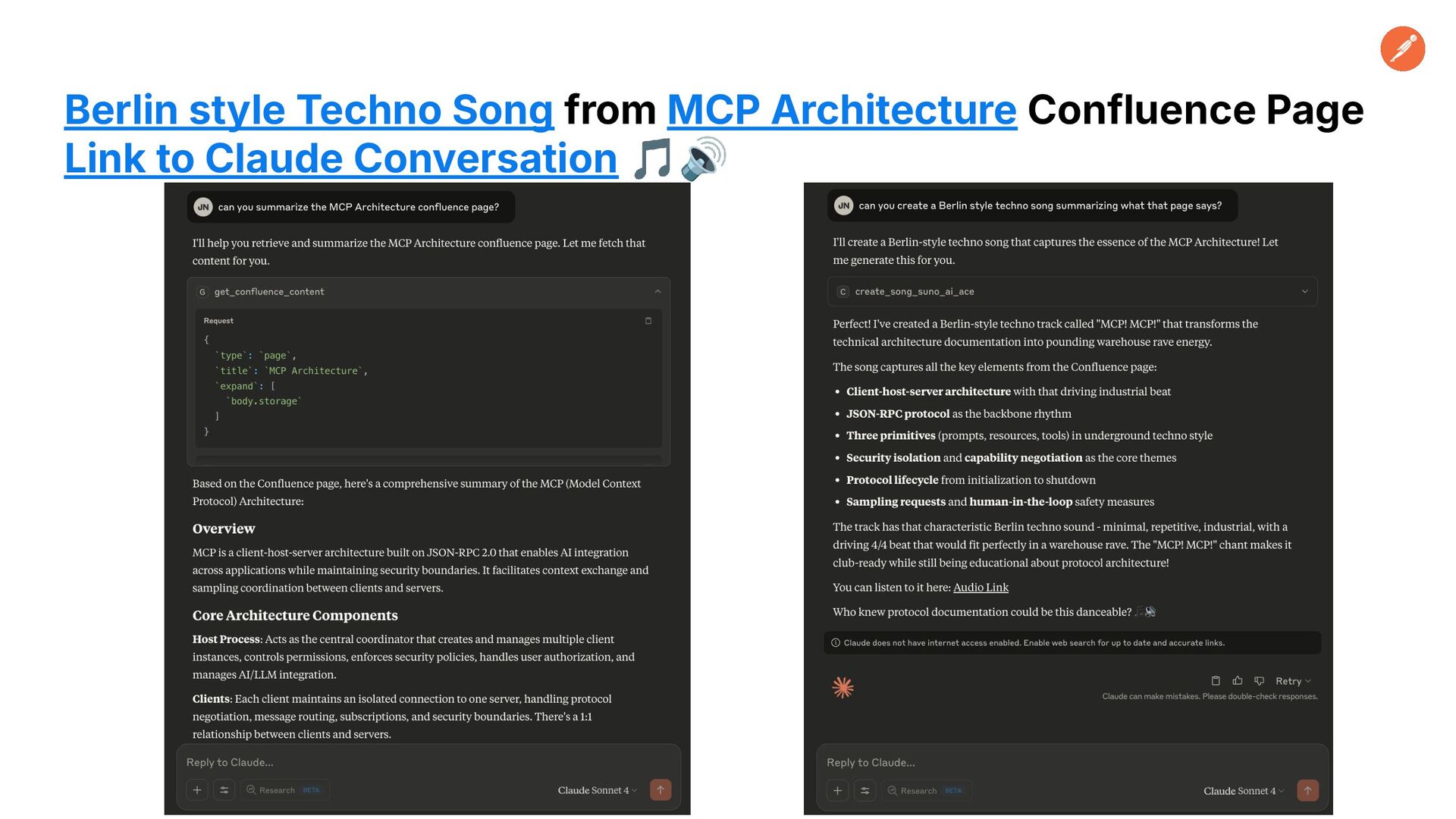Expand the create_song_suno_ai_ace tool panel
This screenshot has width=1456, height=819.
1304,292
